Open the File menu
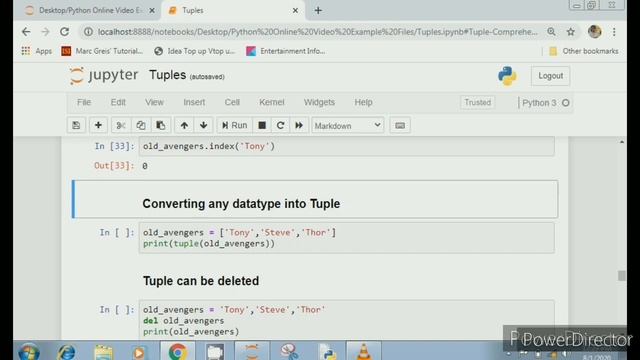 [84, 102]
